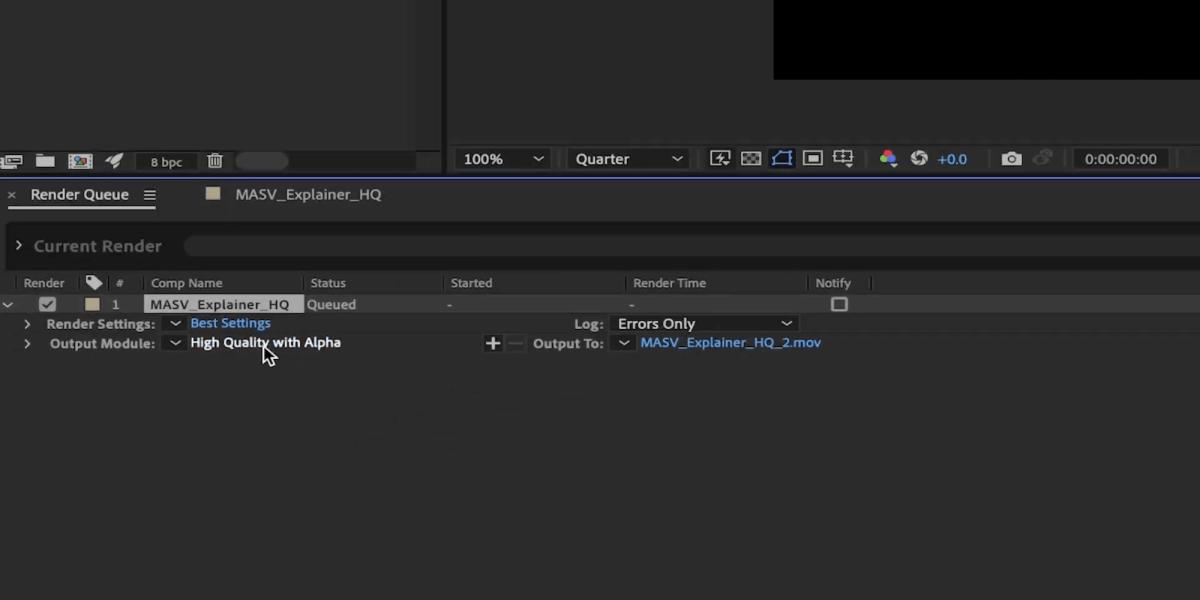The image size is (1200, 600).
Task: Click the MASV_Explainer_HQ_2.mov output file link
Action: (730, 343)
